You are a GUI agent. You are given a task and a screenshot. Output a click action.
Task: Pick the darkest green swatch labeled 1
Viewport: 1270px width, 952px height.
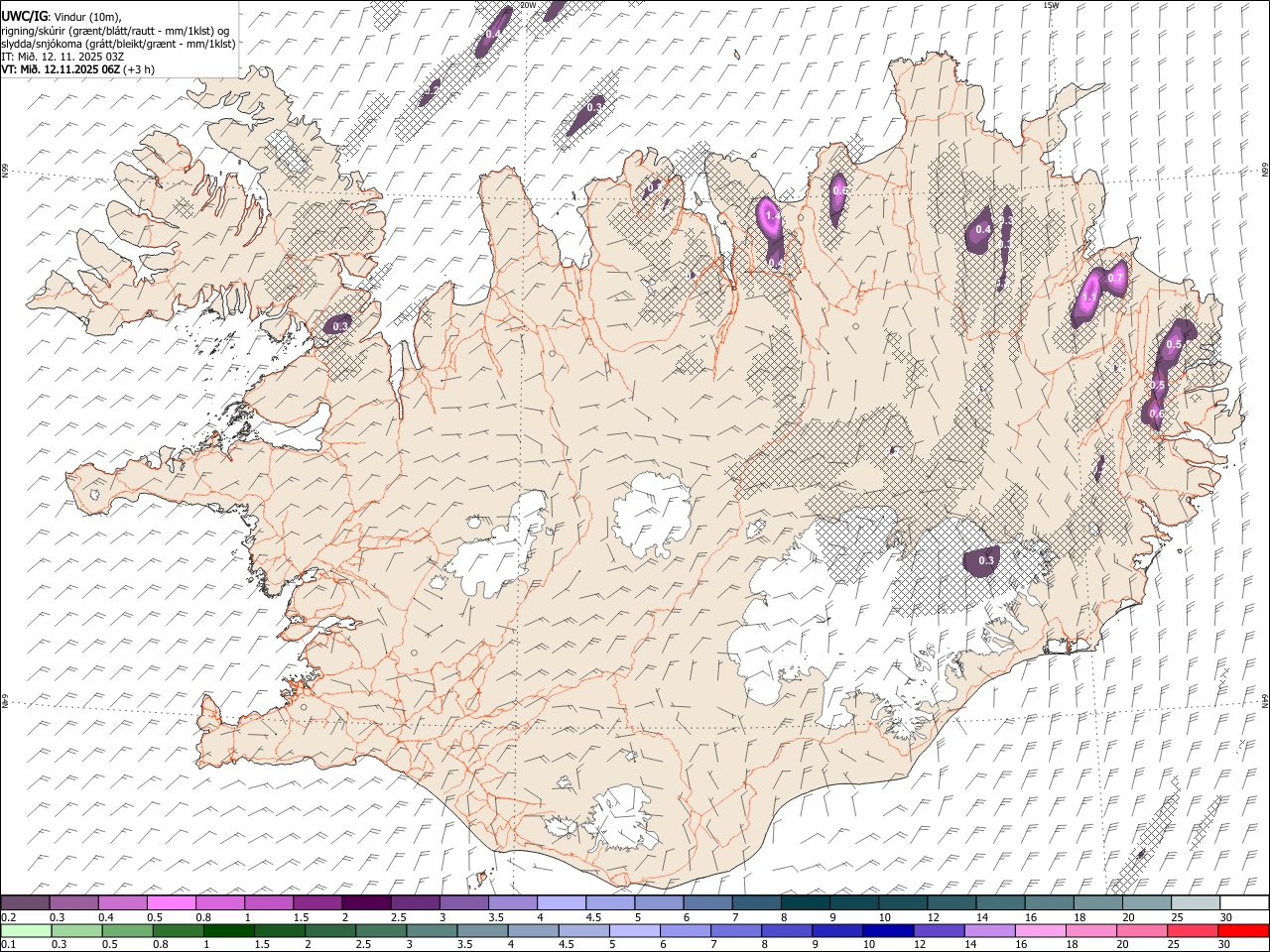(228, 931)
